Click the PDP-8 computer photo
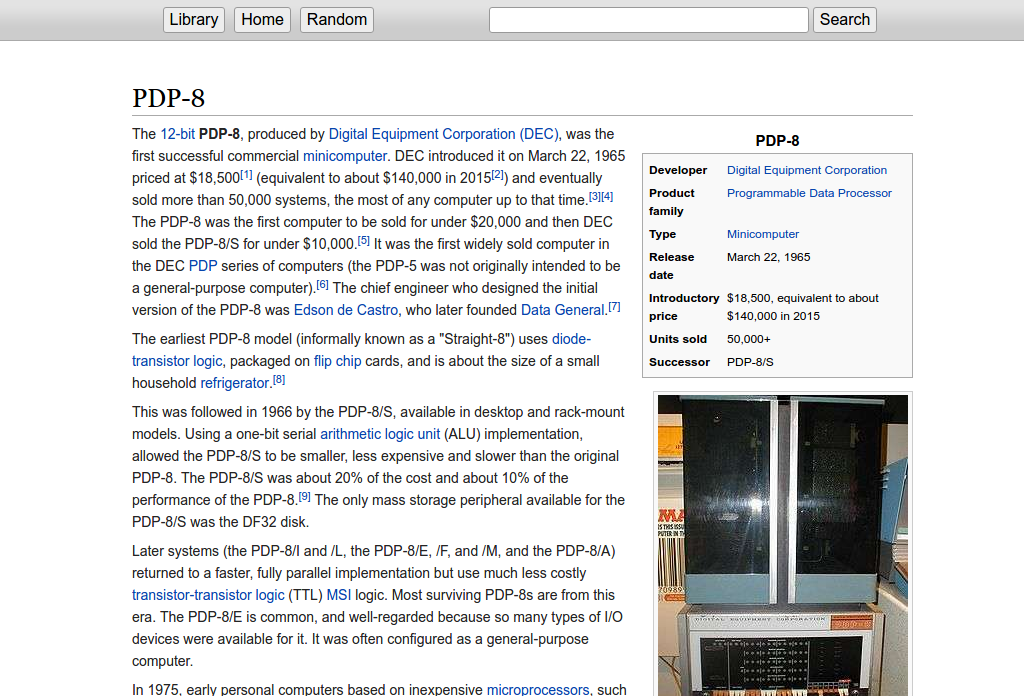Viewport: 1024px width, 696px height. pos(782,545)
